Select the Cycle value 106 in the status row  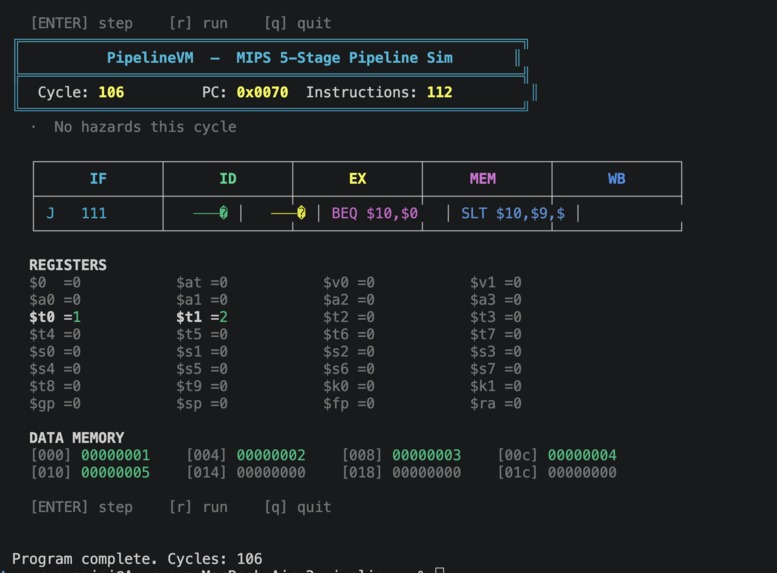pos(111,92)
